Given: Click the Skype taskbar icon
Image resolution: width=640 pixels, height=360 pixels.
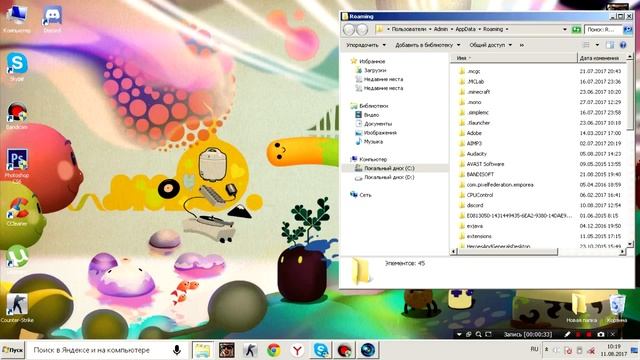Looking at the screenshot, I should pos(321,350).
